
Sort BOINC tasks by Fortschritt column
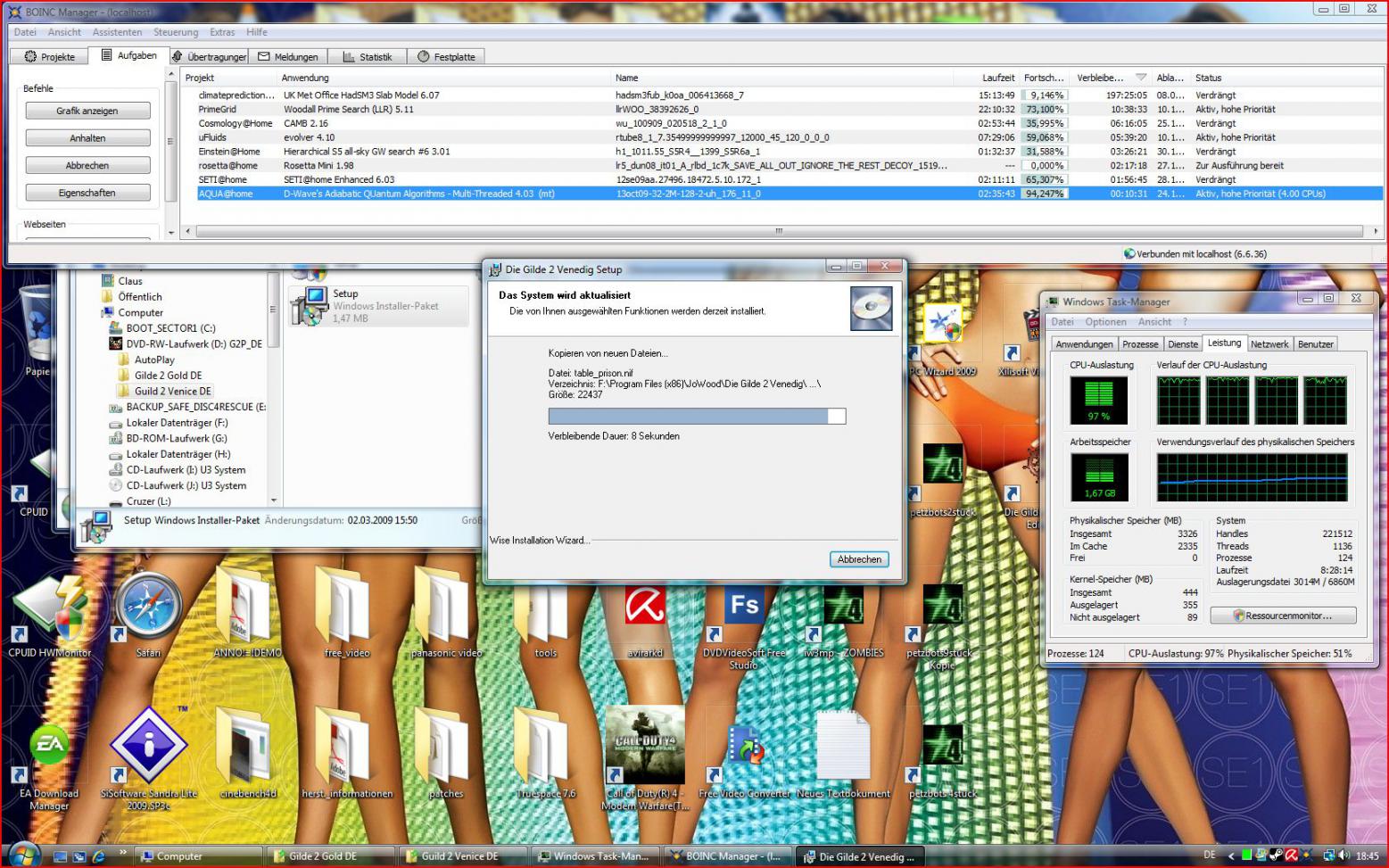tap(1045, 78)
